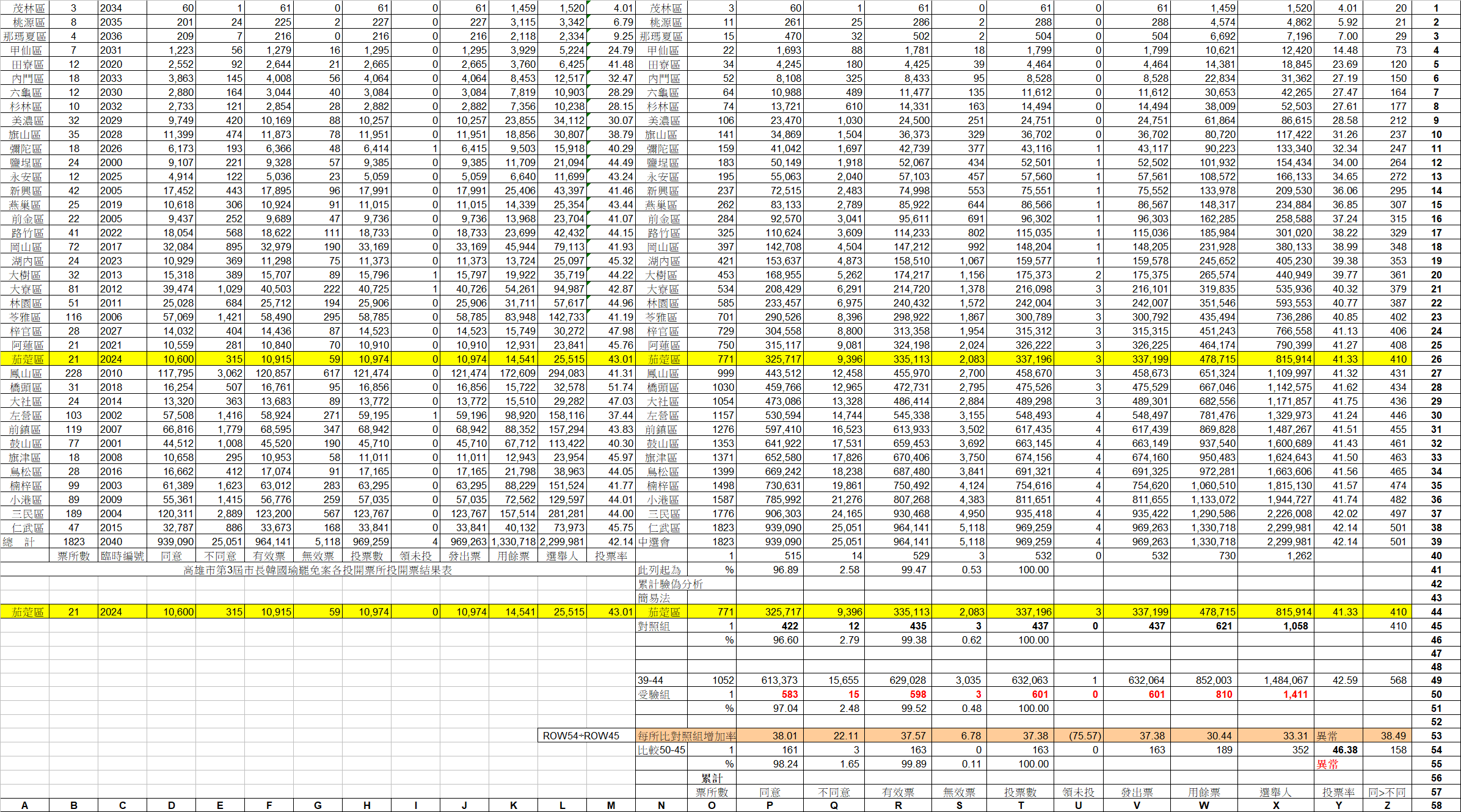Select the column label Z cell
Image resolution: width=1461 pixels, height=812 pixels.
click(x=1387, y=805)
